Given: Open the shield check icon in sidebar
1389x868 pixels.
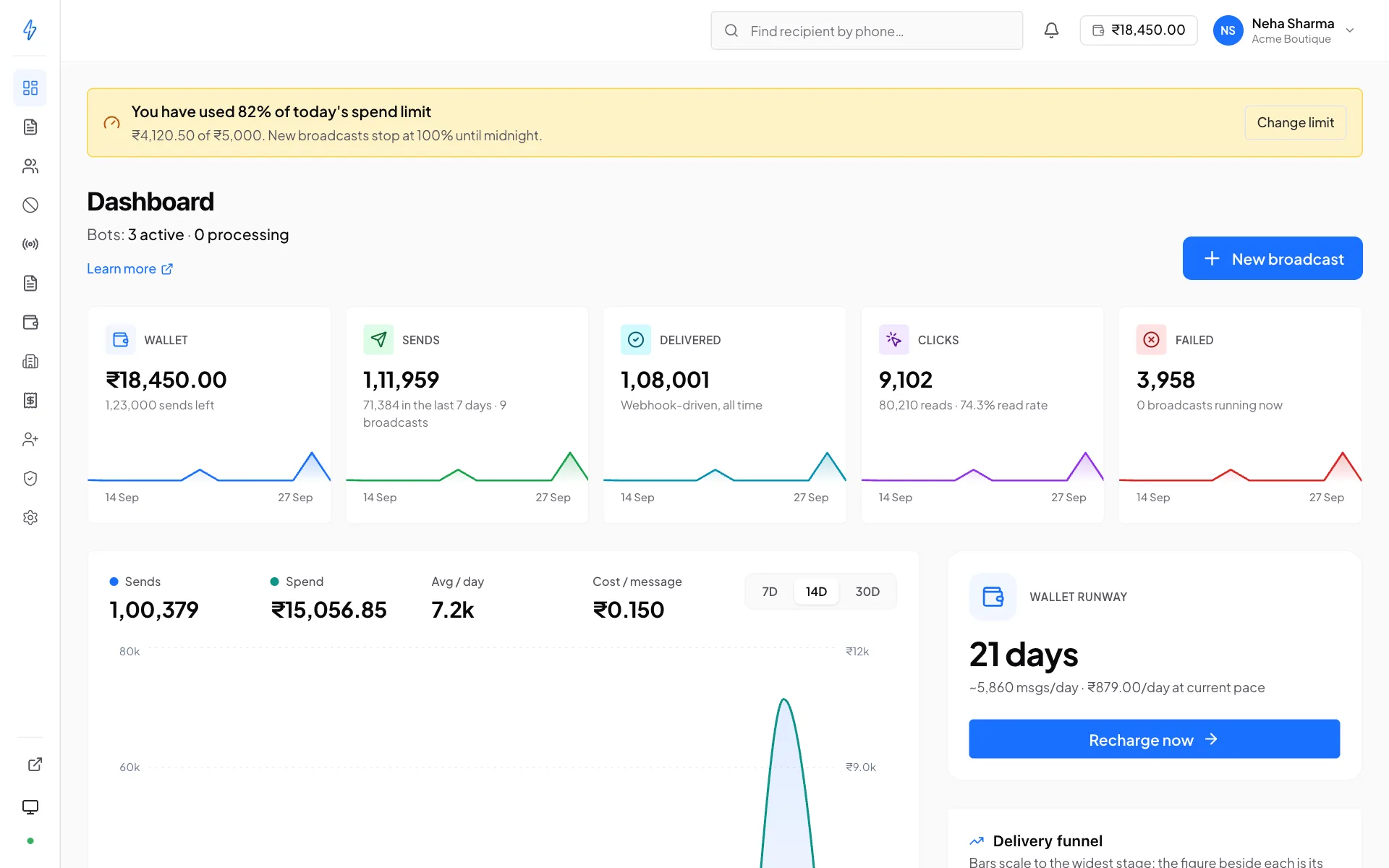Looking at the screenshot, I should [30, 479].
